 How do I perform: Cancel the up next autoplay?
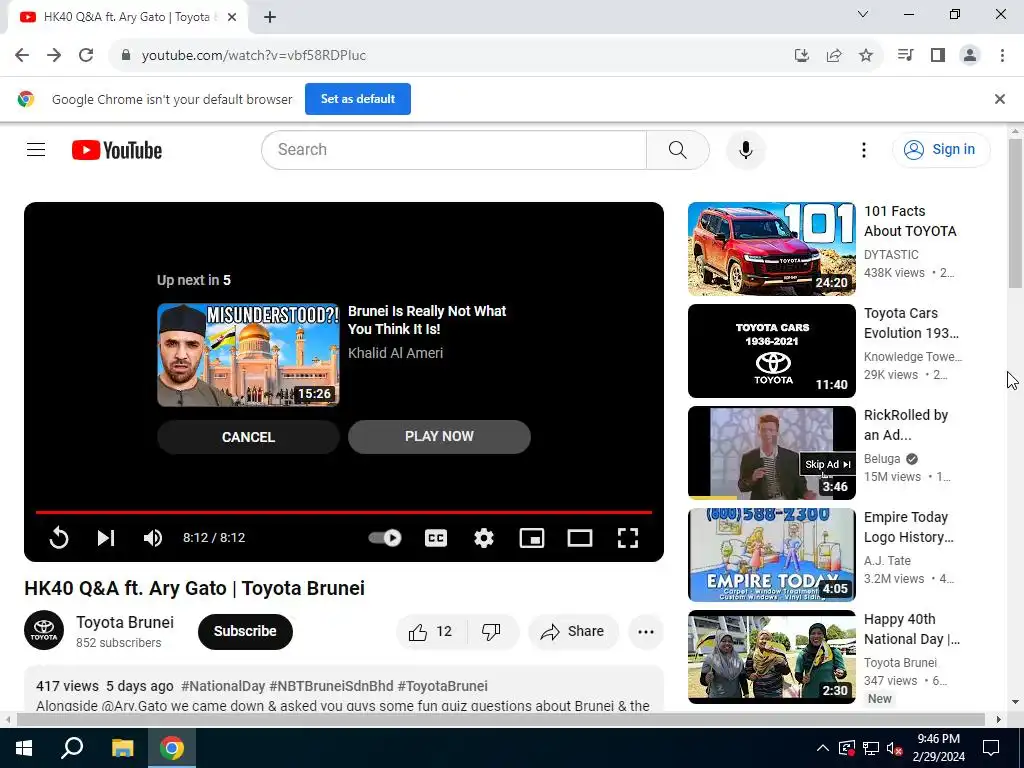point(248,437)
